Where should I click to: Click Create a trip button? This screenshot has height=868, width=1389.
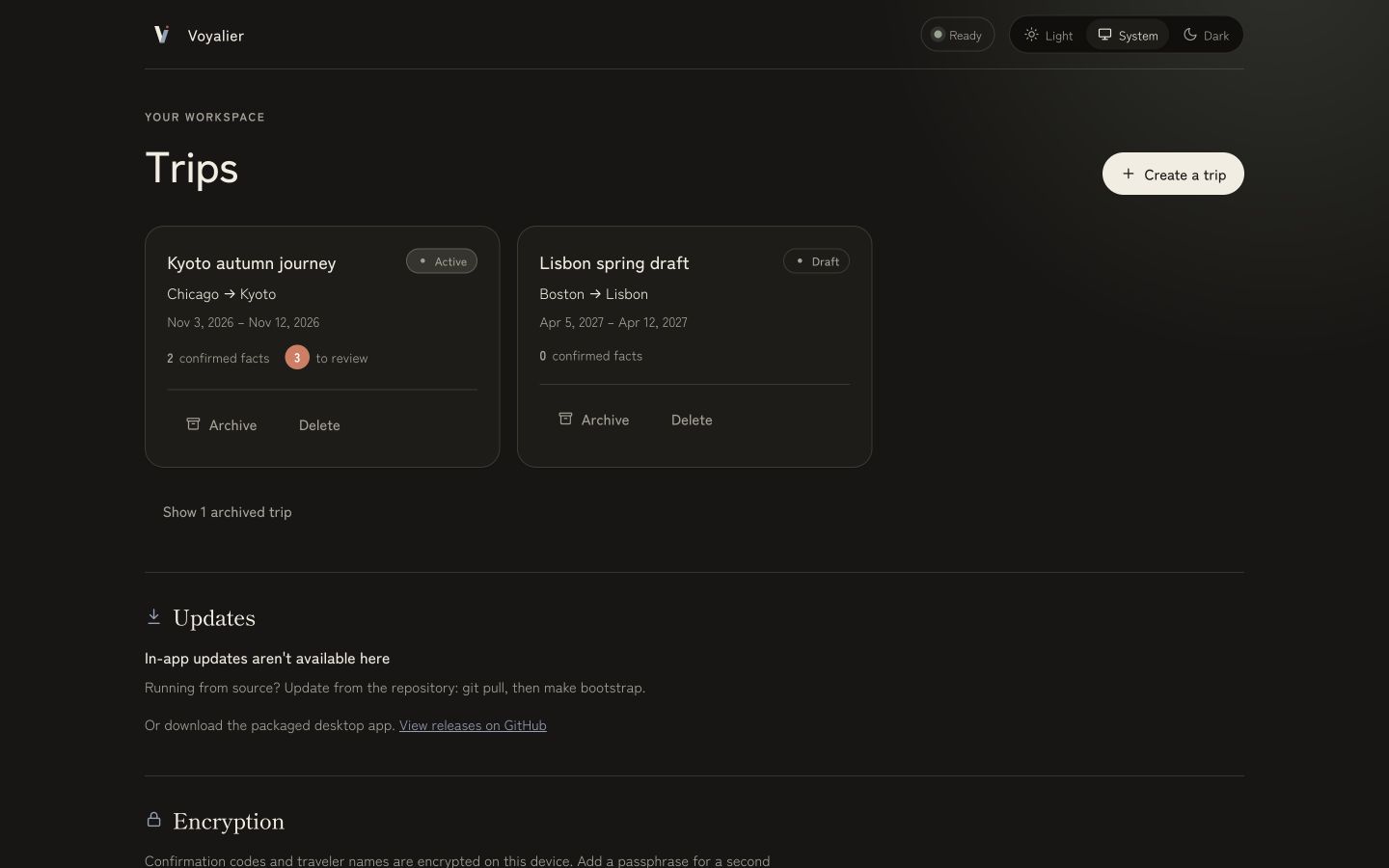(x=1173, y=174)
